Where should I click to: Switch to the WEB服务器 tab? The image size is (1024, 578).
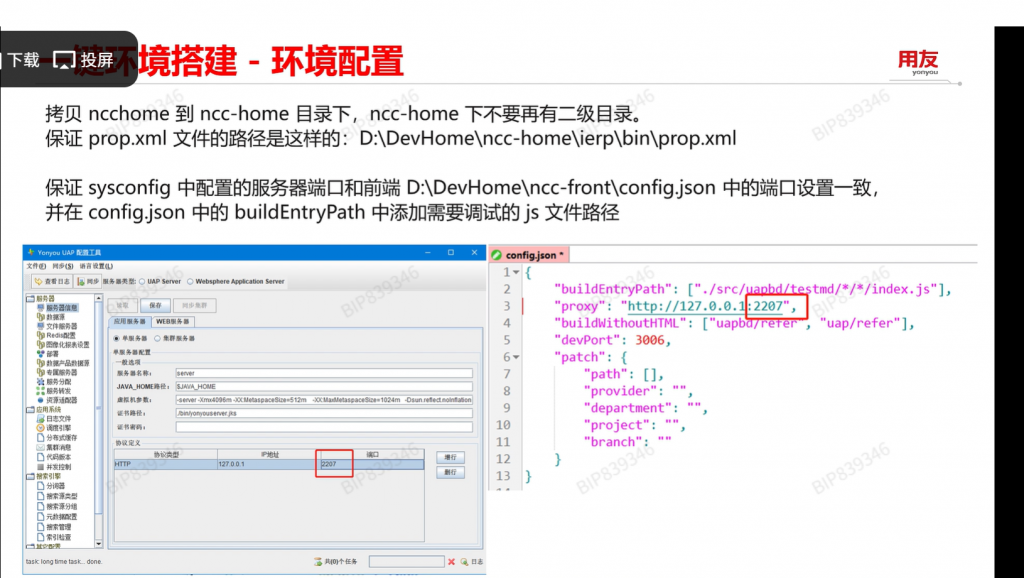click(171, 321)
